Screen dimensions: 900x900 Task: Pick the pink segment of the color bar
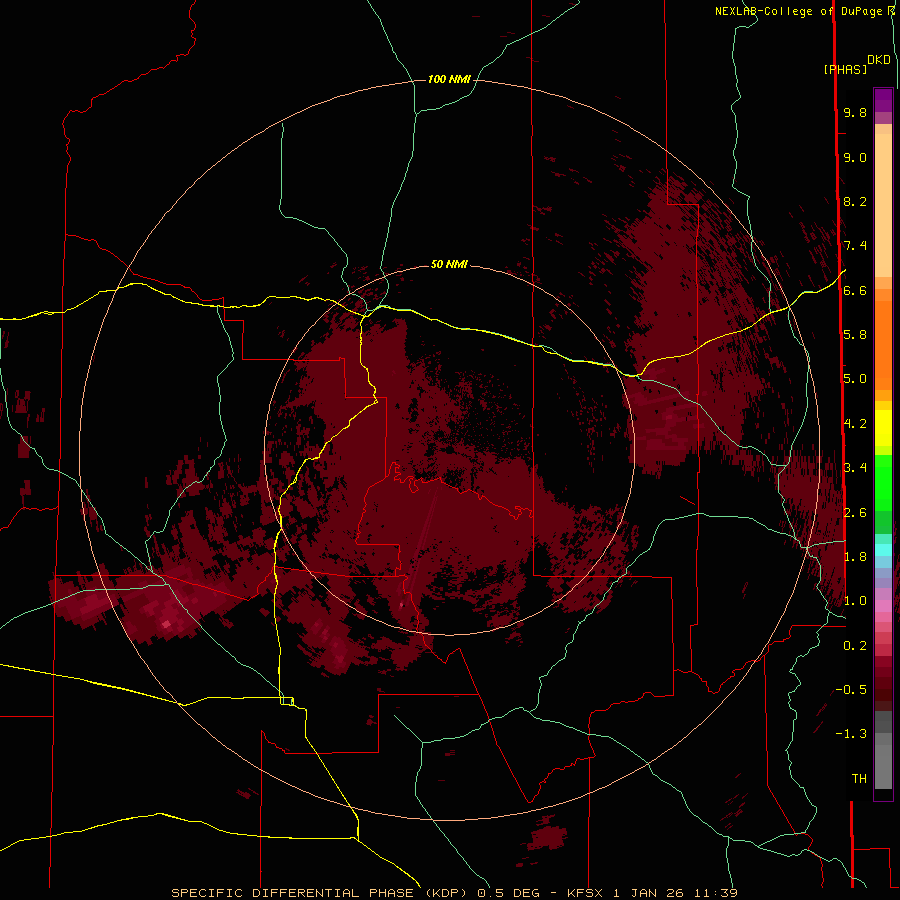point(883,605)
